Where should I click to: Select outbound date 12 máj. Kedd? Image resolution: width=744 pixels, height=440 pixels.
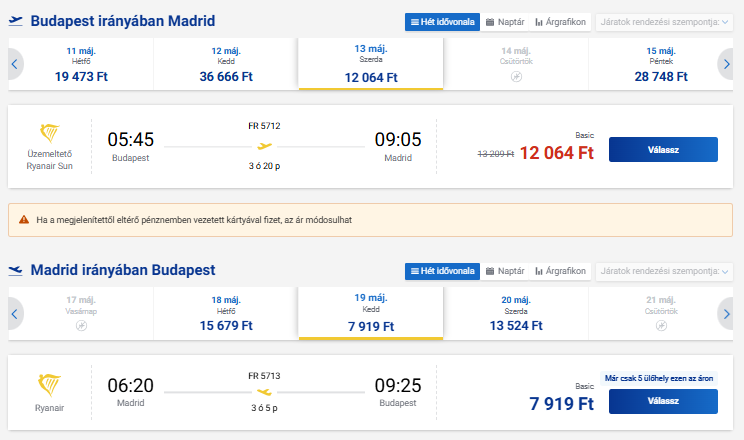(226, 64)
